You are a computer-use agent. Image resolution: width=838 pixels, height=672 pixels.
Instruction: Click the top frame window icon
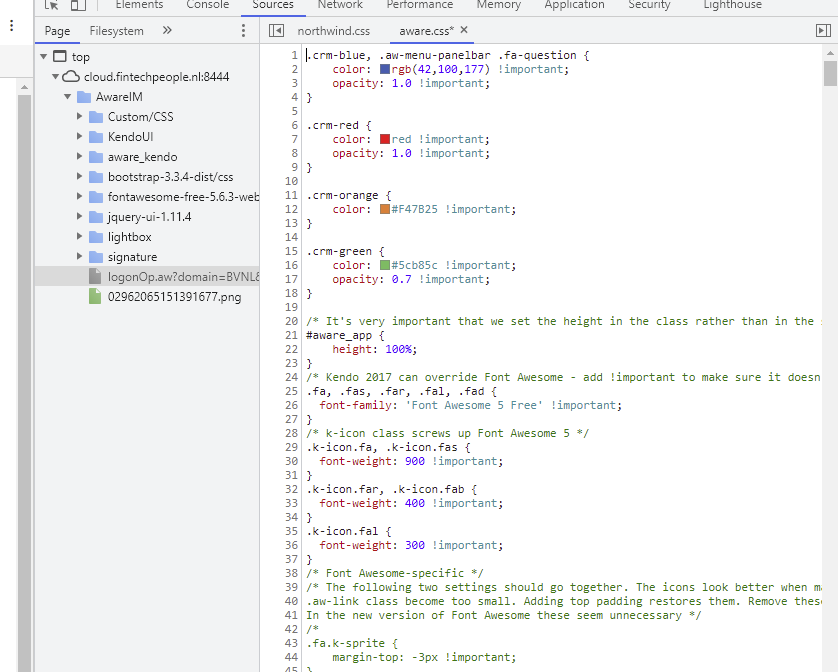[59, 56]
